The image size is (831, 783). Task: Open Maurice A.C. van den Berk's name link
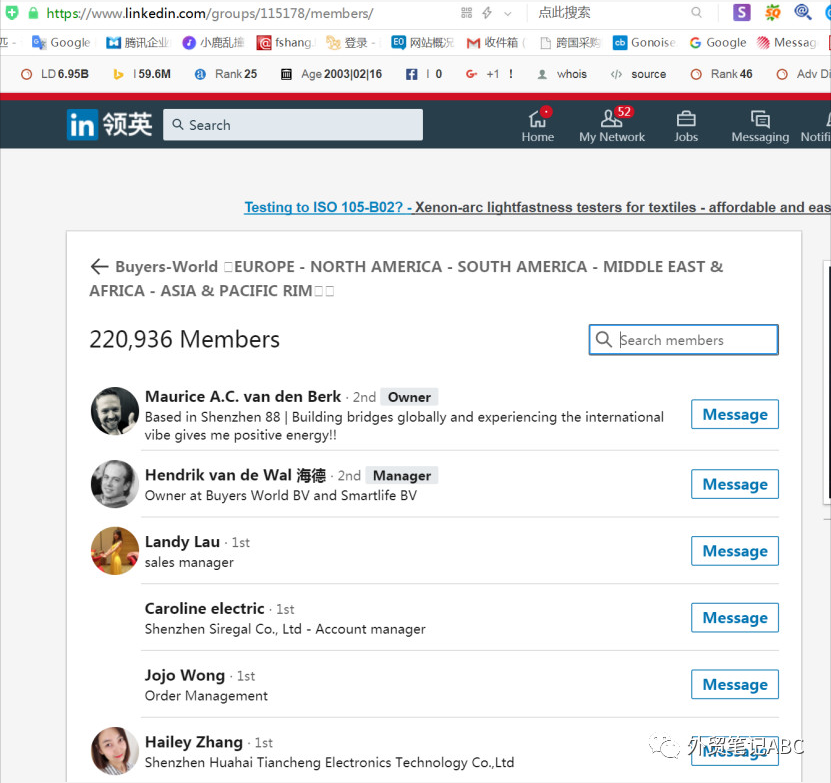[x=243, y=397]
